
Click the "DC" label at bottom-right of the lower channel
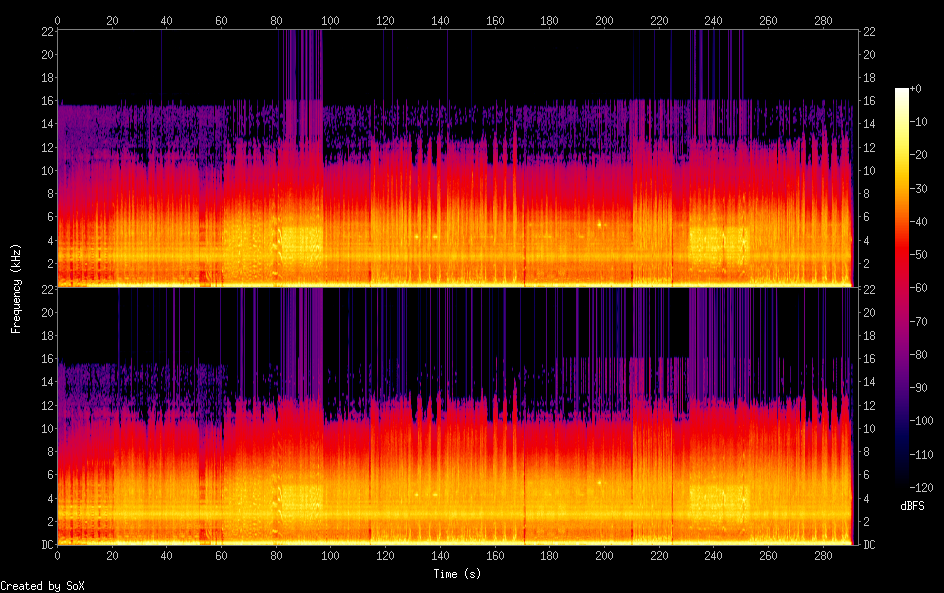point(869,545)
